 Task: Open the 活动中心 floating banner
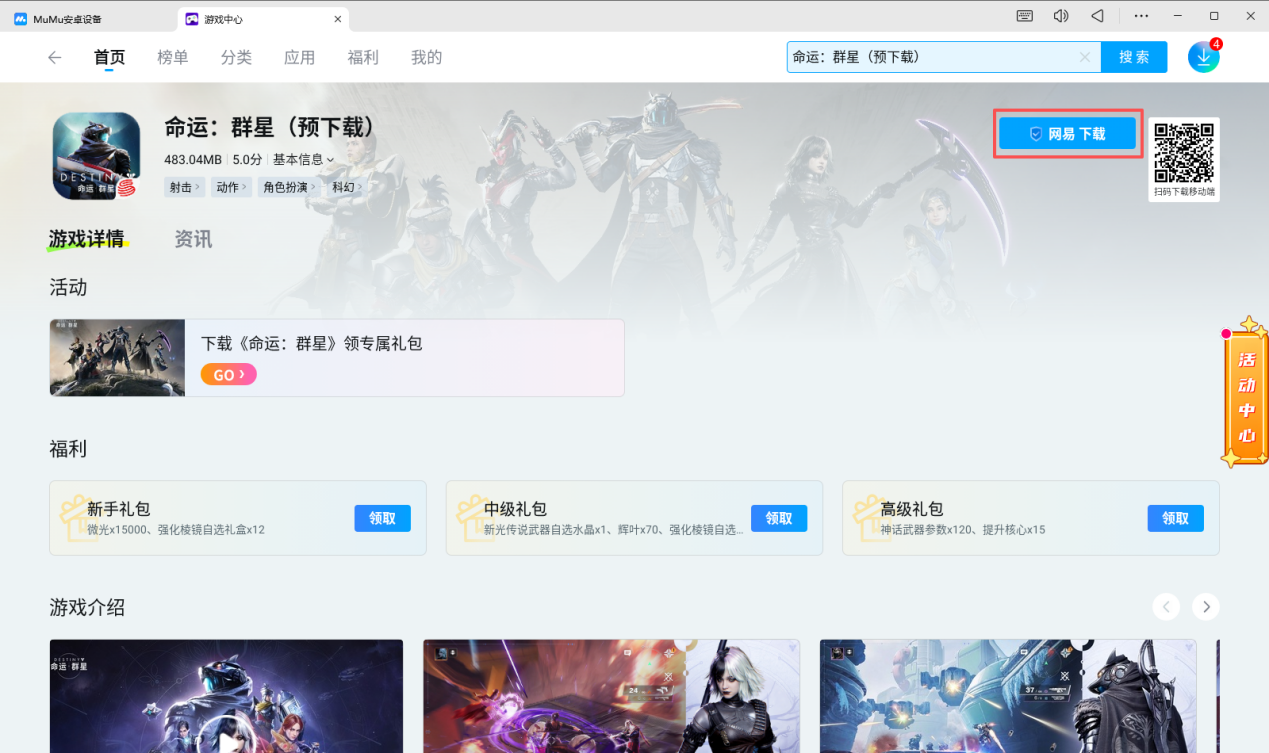click(x=1246, y=395)
